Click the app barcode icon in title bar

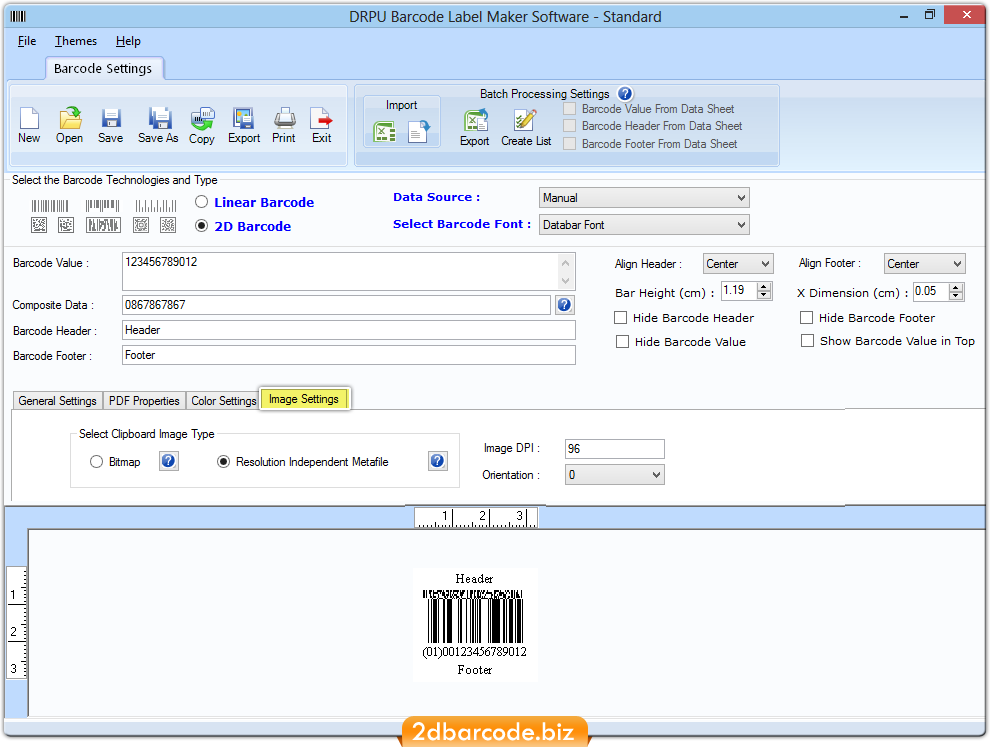click(18, 16)
